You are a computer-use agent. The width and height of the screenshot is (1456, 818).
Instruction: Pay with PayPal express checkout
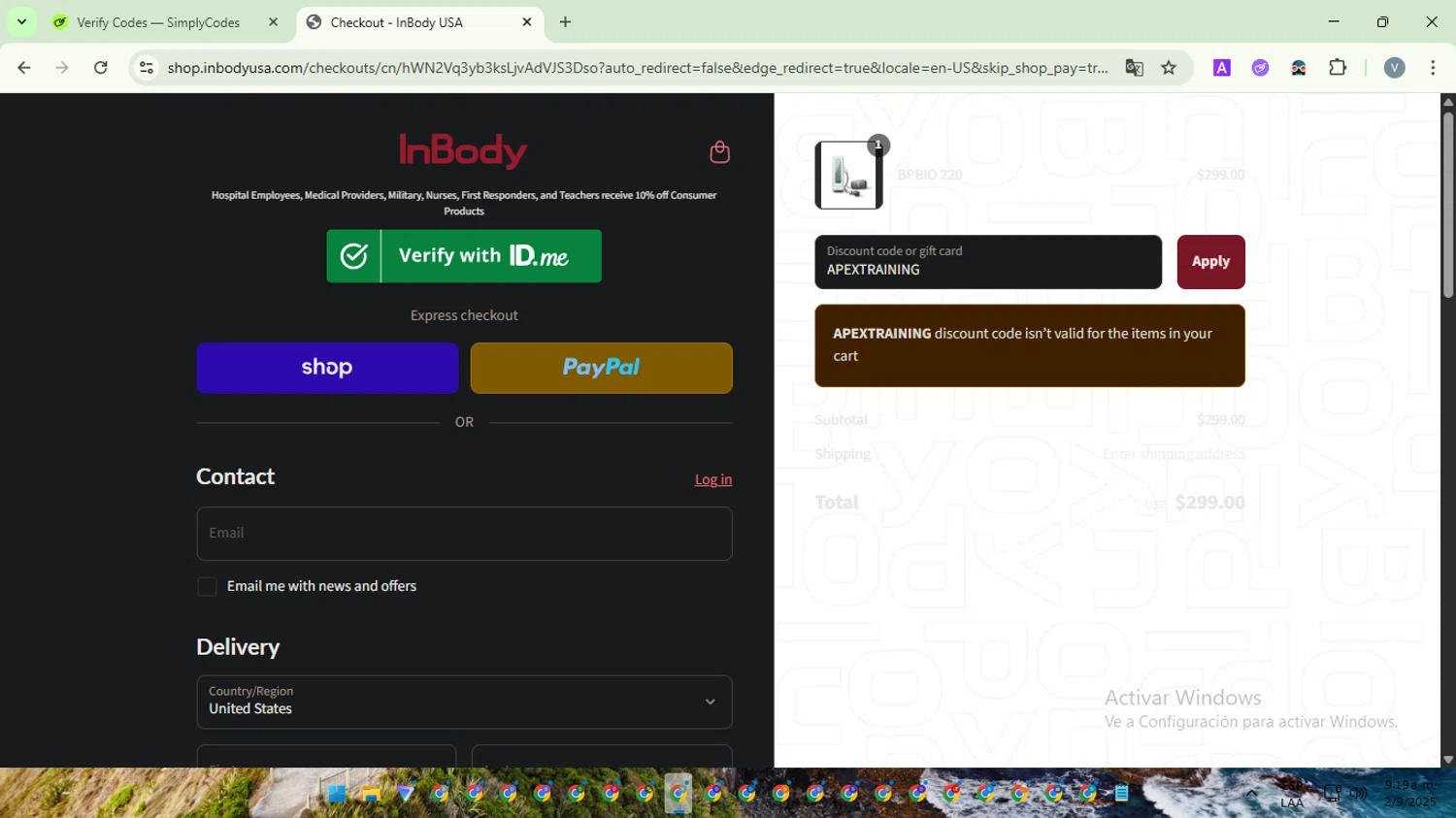(602, 368)
